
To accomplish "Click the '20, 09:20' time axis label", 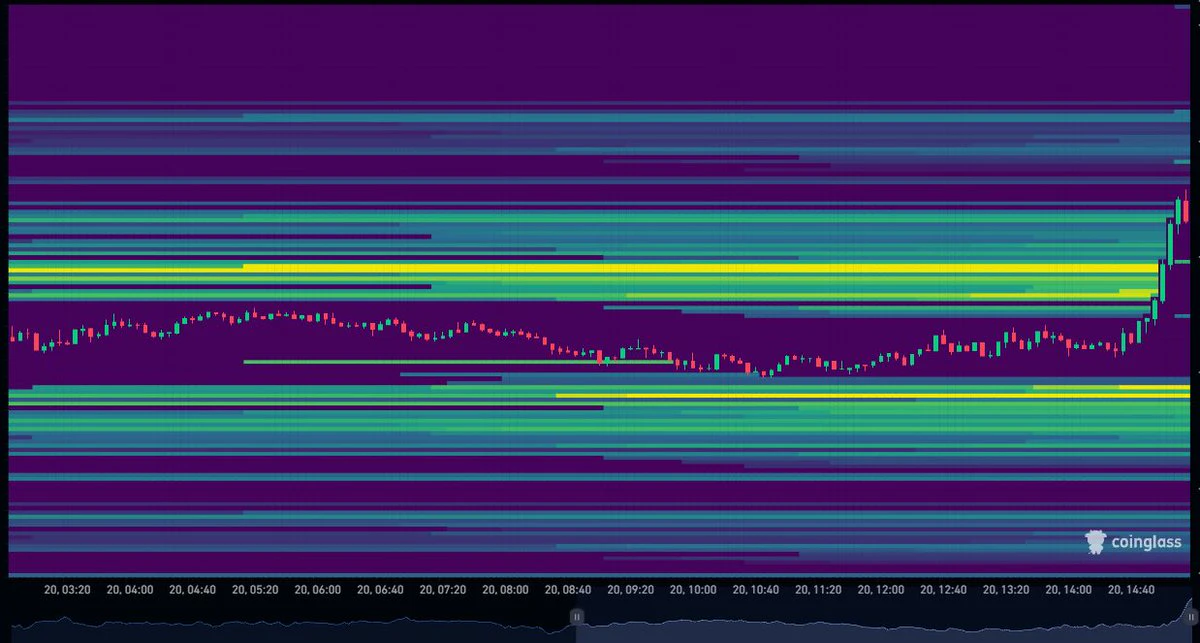I will pyautogui.click(x=632, y=590).
